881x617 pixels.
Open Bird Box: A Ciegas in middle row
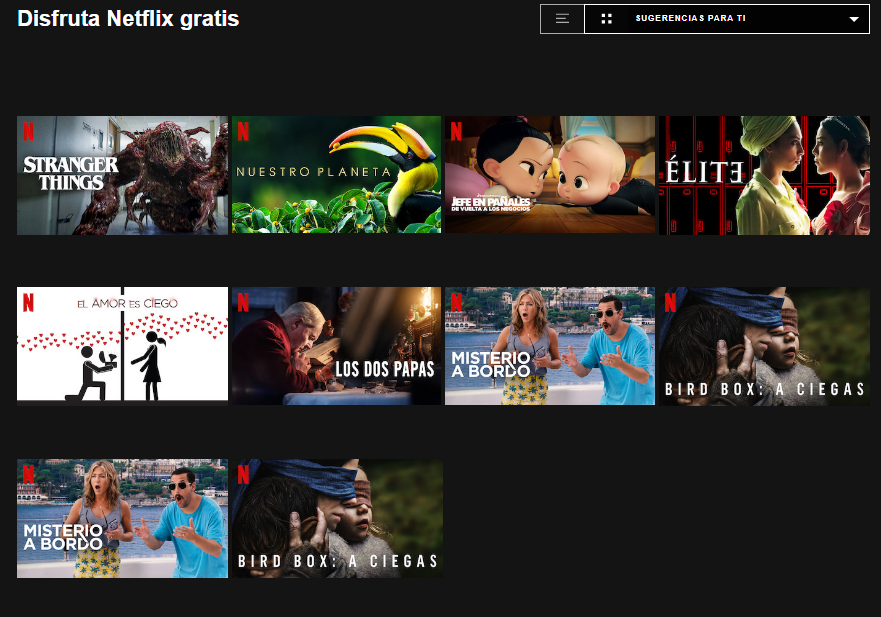(x=763, y=346)
